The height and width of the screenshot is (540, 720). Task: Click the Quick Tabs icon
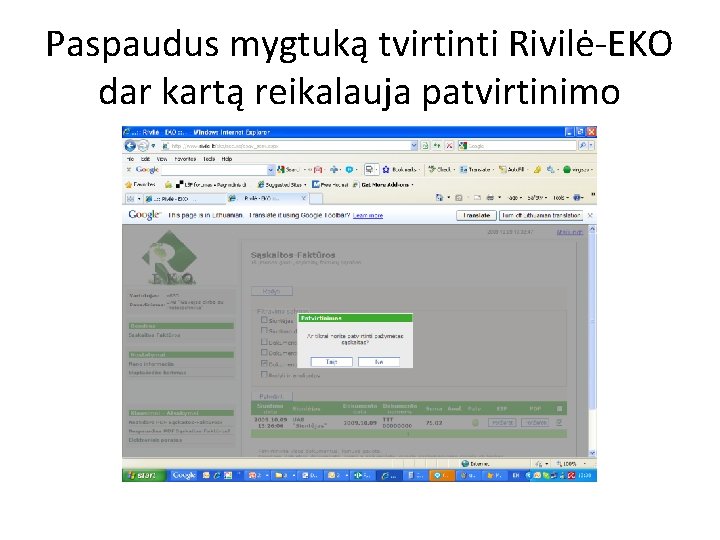[131, 199]
